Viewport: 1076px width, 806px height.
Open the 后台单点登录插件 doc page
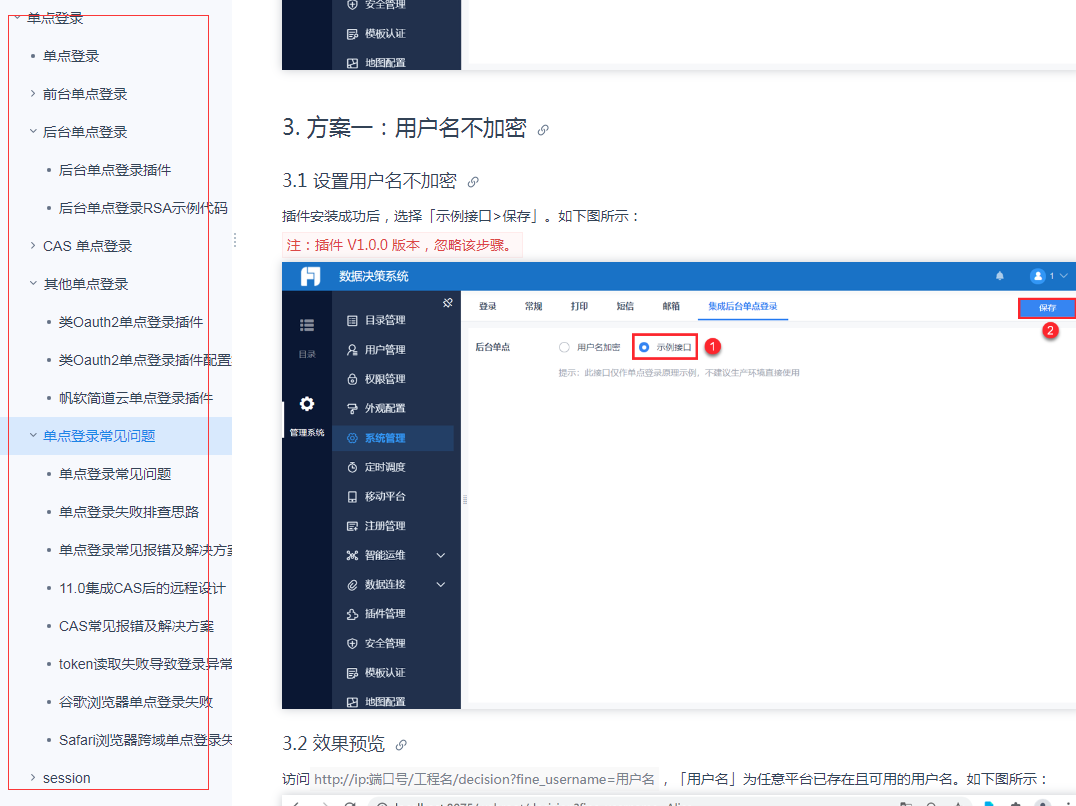[115, 170]
